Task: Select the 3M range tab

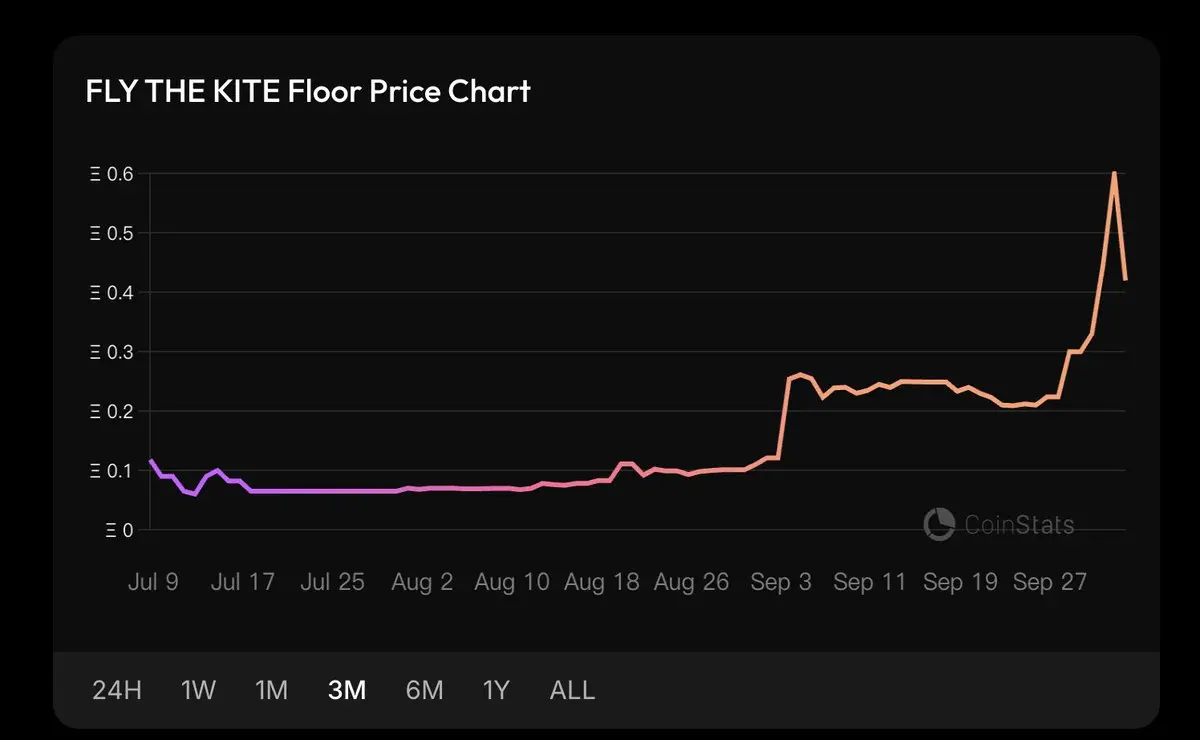Action: [347, 690]
